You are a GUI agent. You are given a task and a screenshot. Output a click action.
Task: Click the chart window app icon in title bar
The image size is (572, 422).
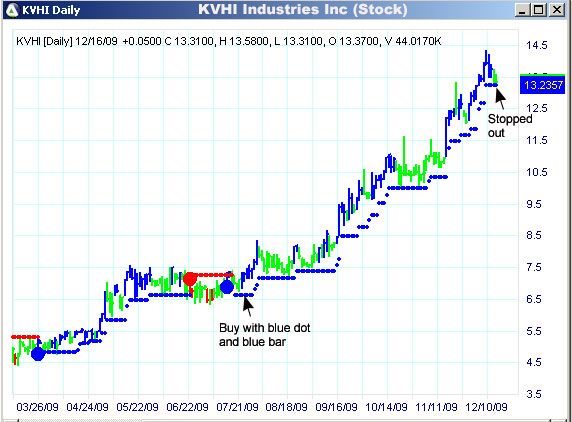click(12, 10)
